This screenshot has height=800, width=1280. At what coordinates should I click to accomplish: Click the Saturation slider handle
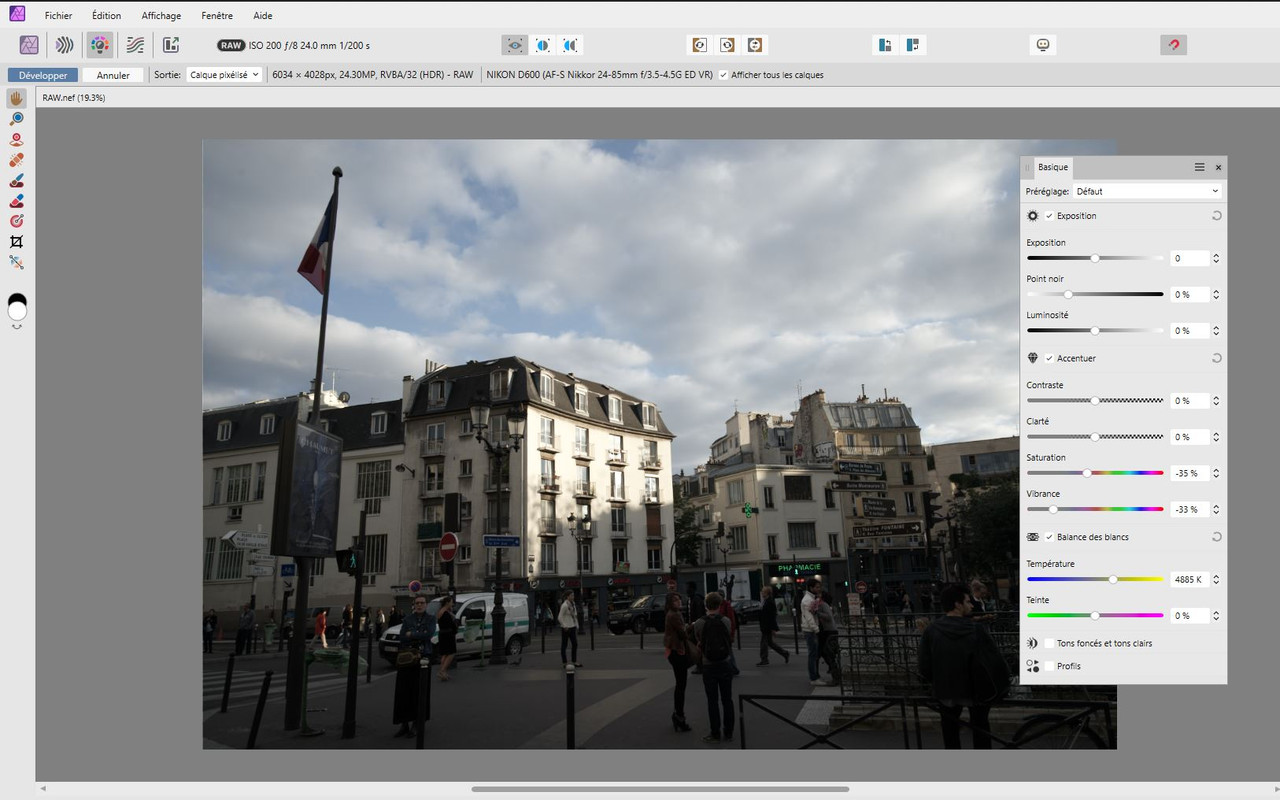coord(1087,473)
